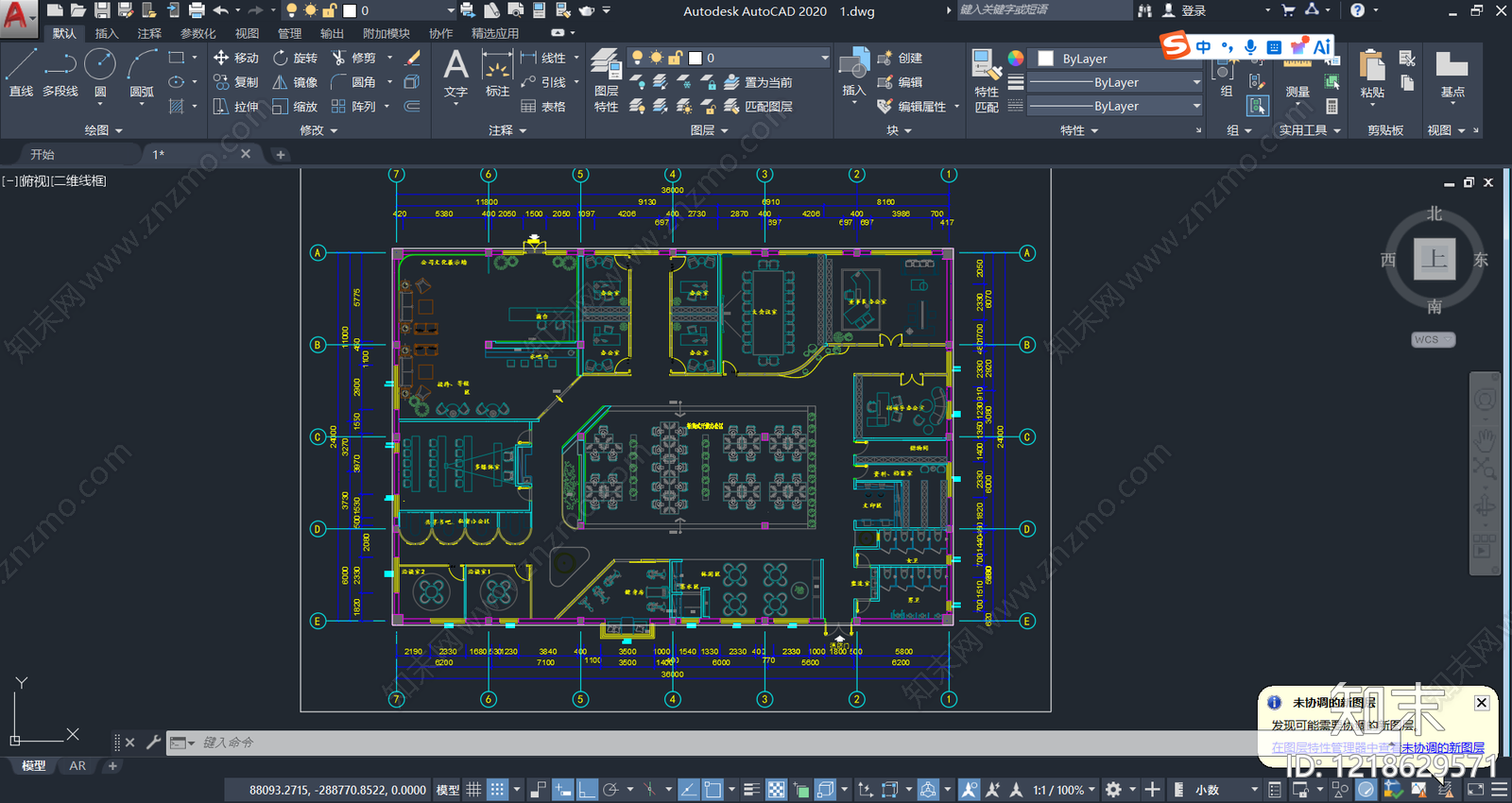The image size is (1512, 803).
Task: Select the Polyline (多段线) tool
Action: coord(60,74)
